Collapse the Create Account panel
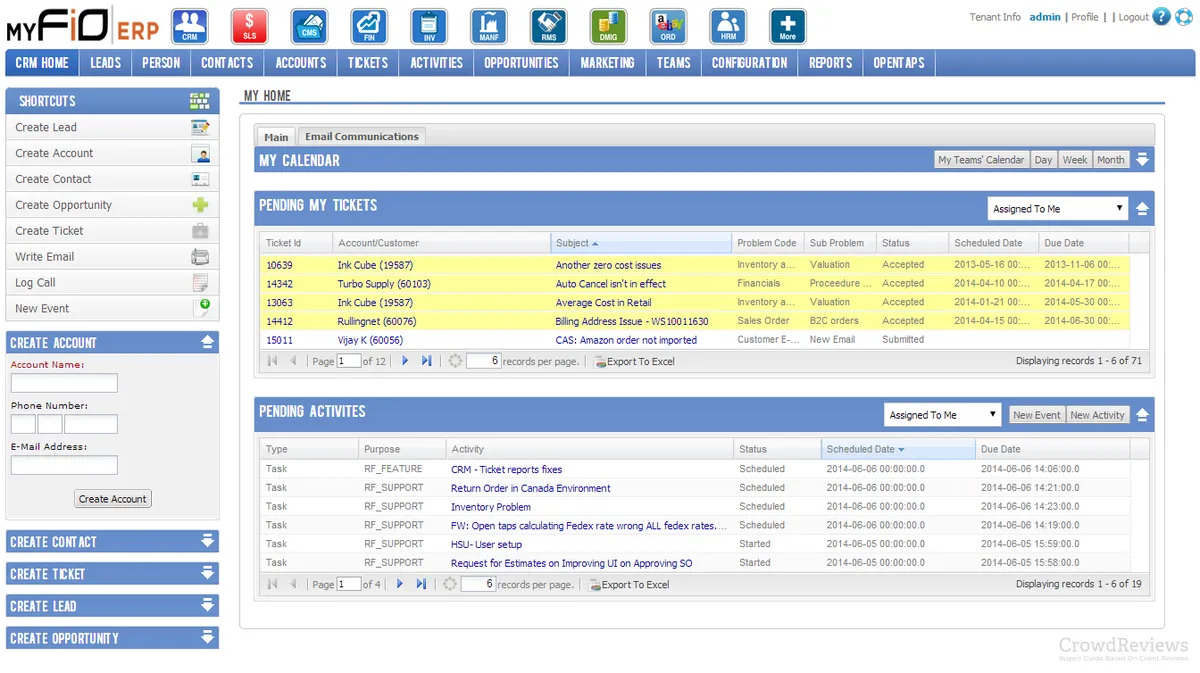The image size is (1200, 673). (x=208, y=343)
